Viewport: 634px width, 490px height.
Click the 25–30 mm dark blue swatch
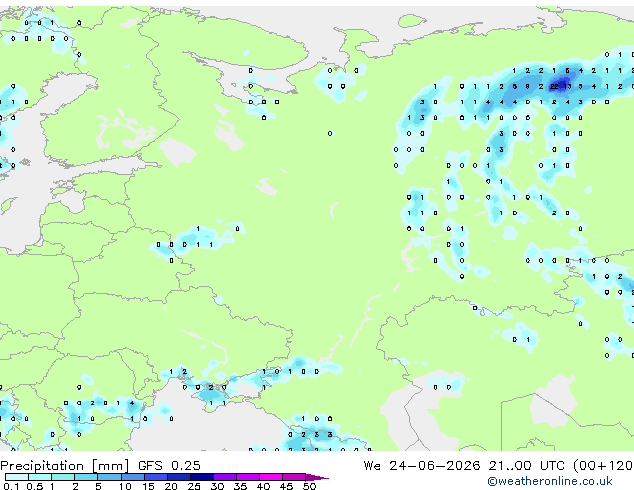(201, 477)
